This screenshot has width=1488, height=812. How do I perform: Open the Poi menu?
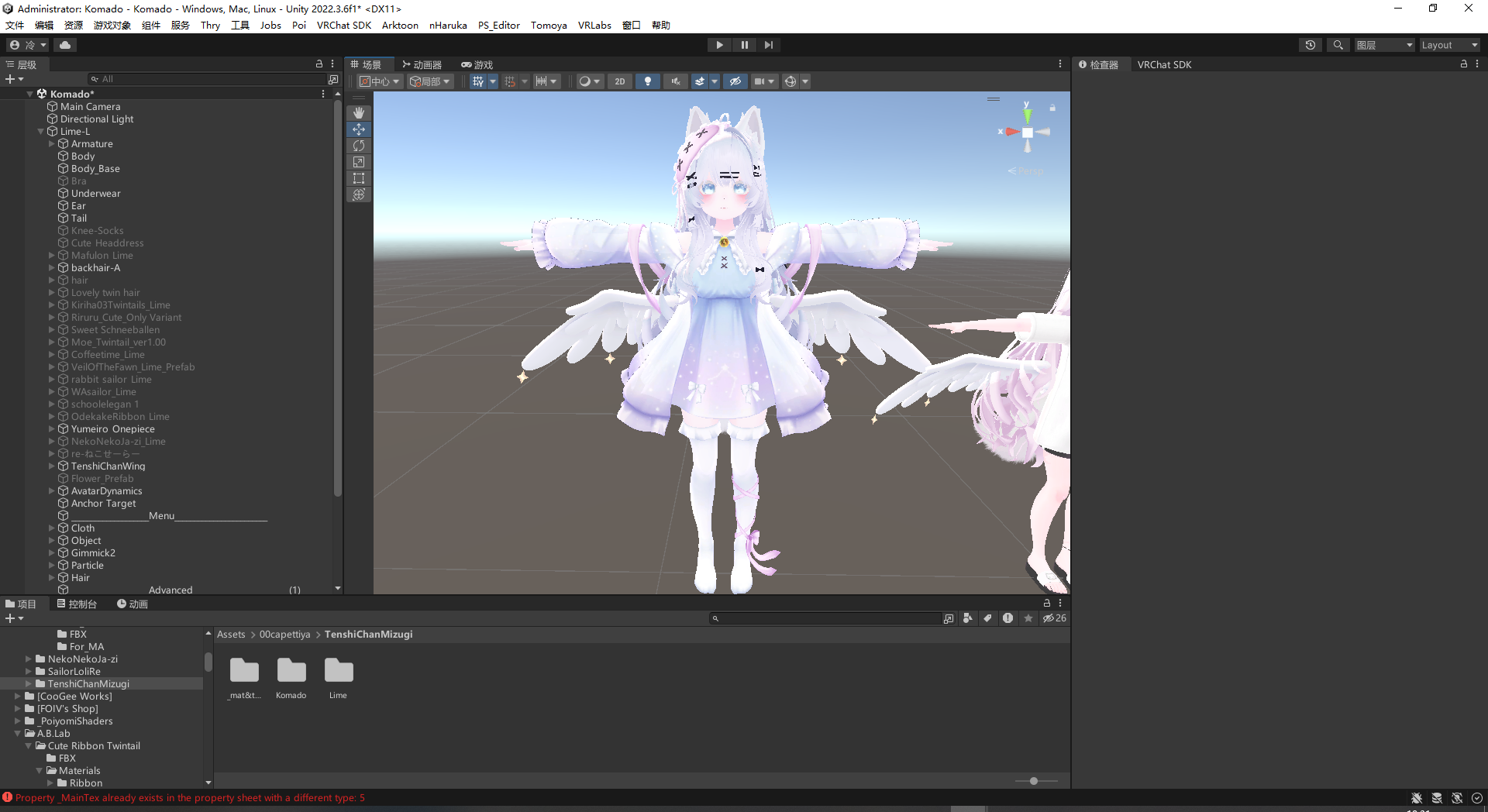tap(299, 25)
